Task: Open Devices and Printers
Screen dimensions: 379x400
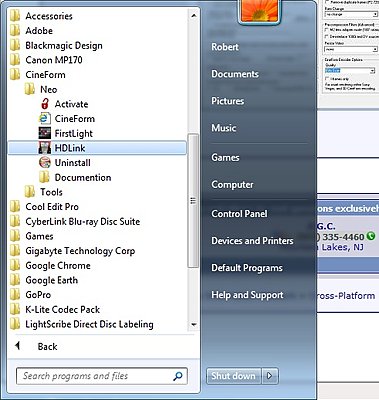Action: click(x=252, y=241)
